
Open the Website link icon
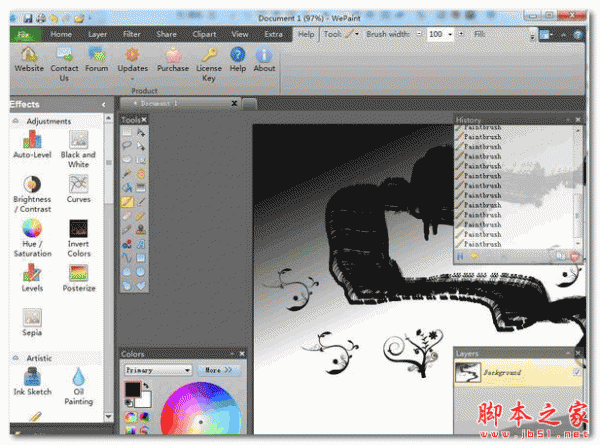coord(29,54)
